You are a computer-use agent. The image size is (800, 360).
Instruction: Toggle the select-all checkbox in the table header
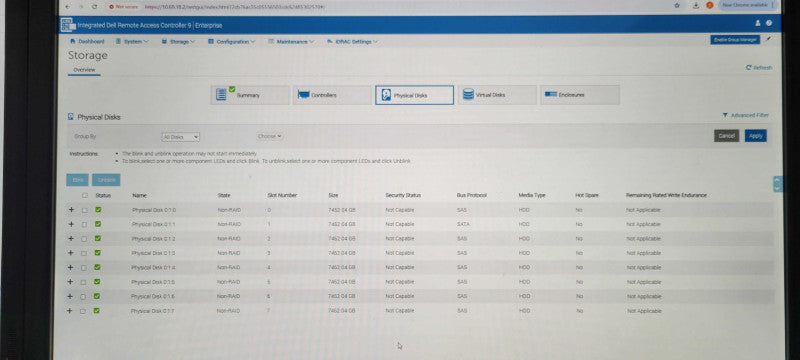pos(85,195)
